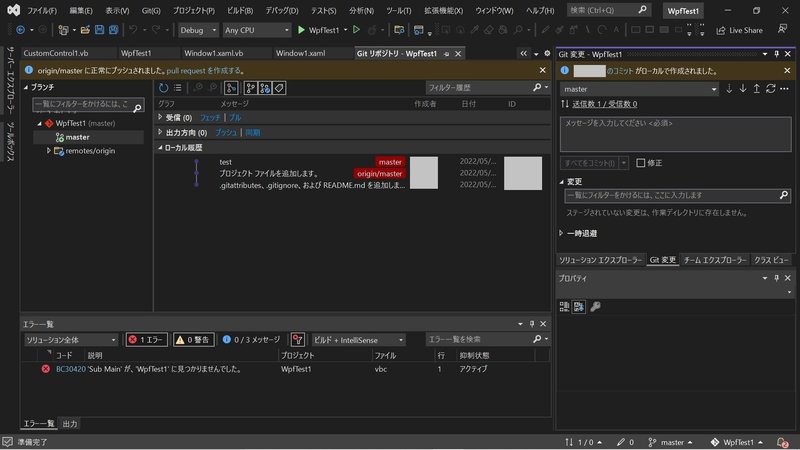This screenshot has height=450, width=800.
Task: Open the master branch dropdown in Git Changes
Action: (639, 89)
